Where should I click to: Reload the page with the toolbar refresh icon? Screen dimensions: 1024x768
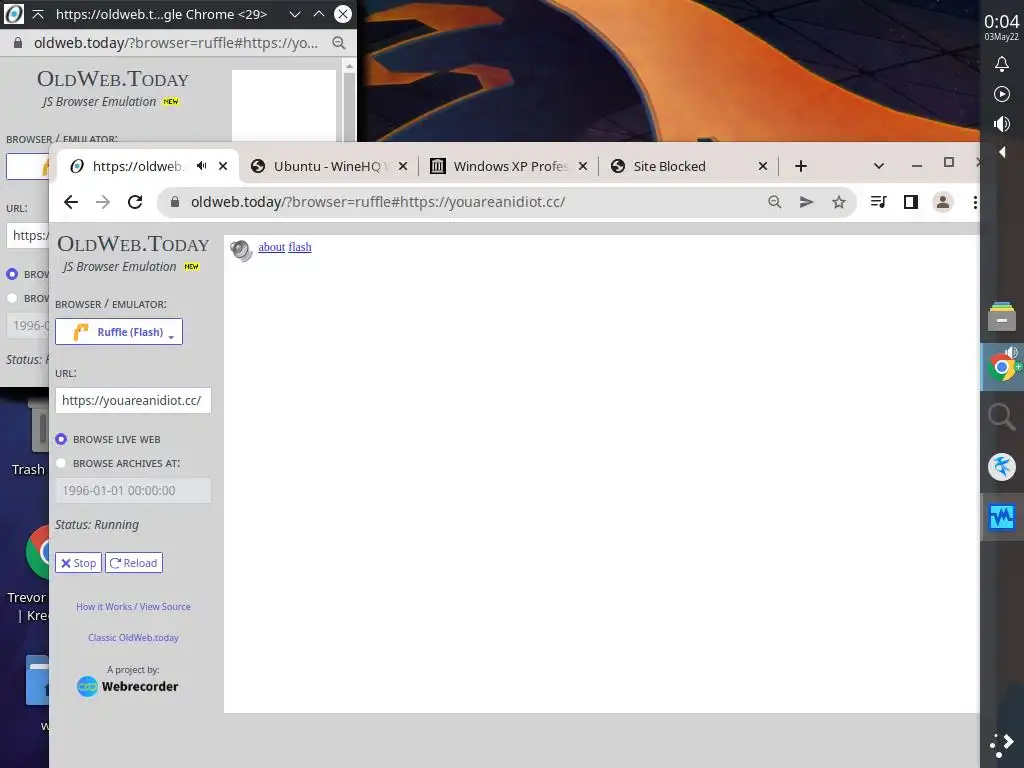coord(135,202)
